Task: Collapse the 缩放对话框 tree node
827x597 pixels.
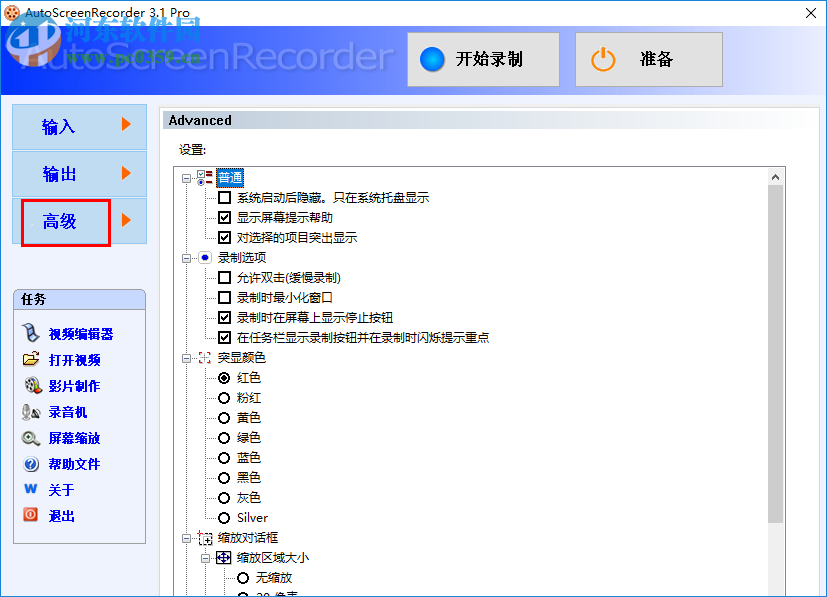Action: click(188, 537)
